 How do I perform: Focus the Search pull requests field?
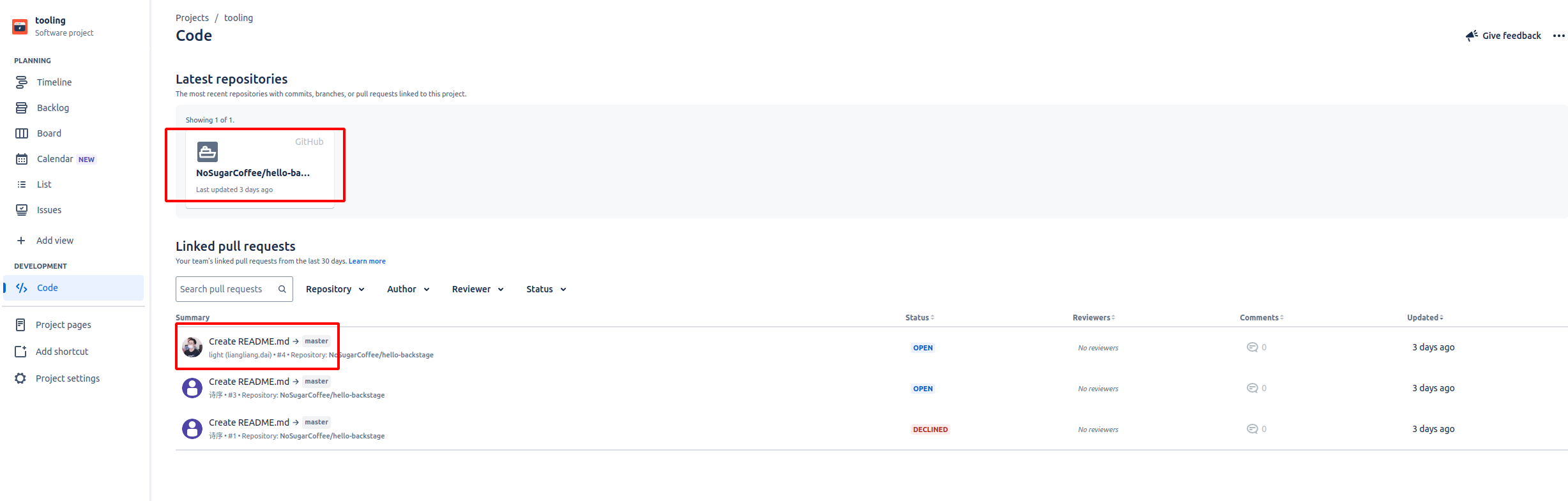pyautogui.click(x=234, y=289)
